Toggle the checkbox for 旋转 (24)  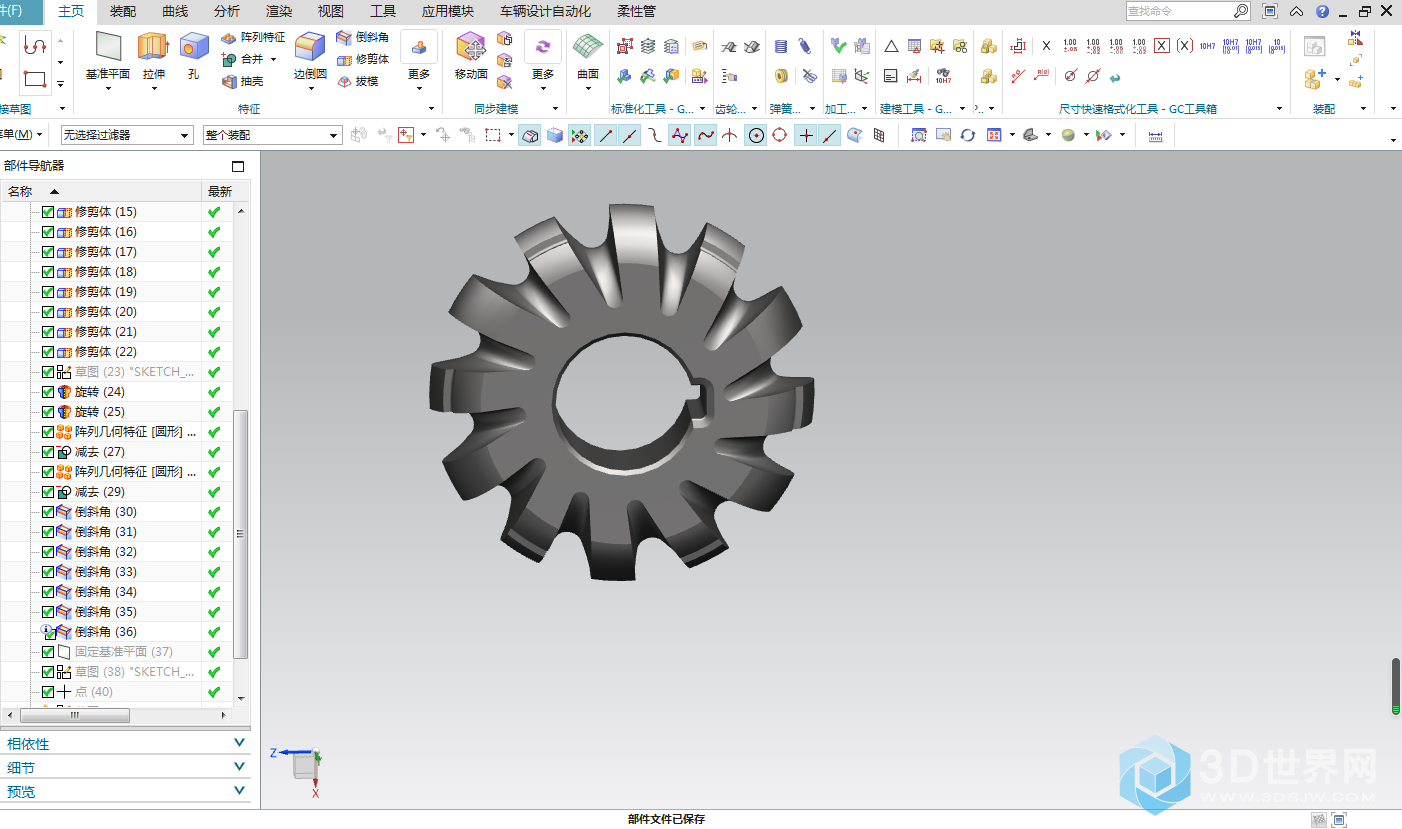48,392
